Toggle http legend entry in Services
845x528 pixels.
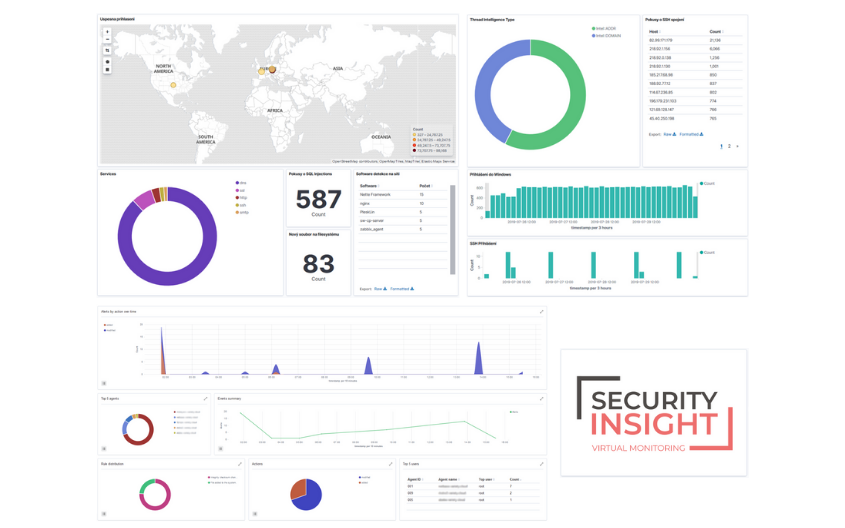241,198
